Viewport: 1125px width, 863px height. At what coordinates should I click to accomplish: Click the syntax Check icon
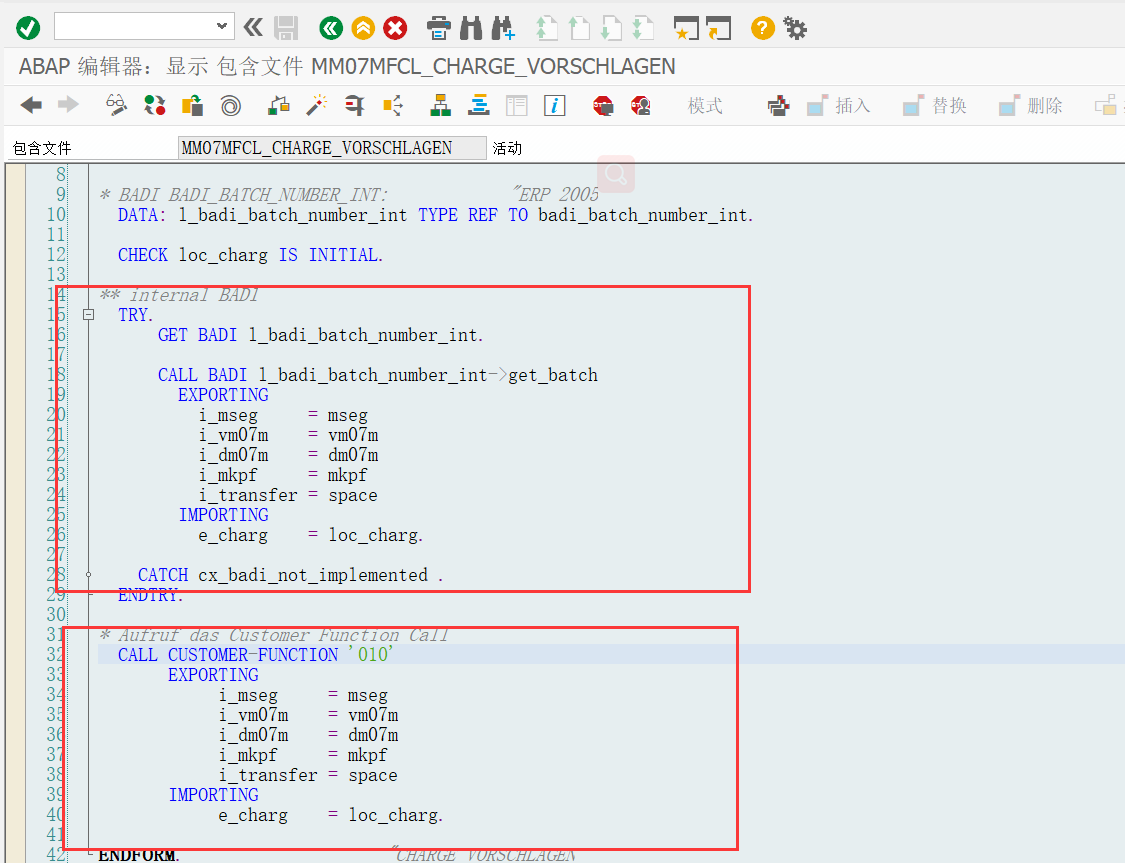tap(278, 105)
